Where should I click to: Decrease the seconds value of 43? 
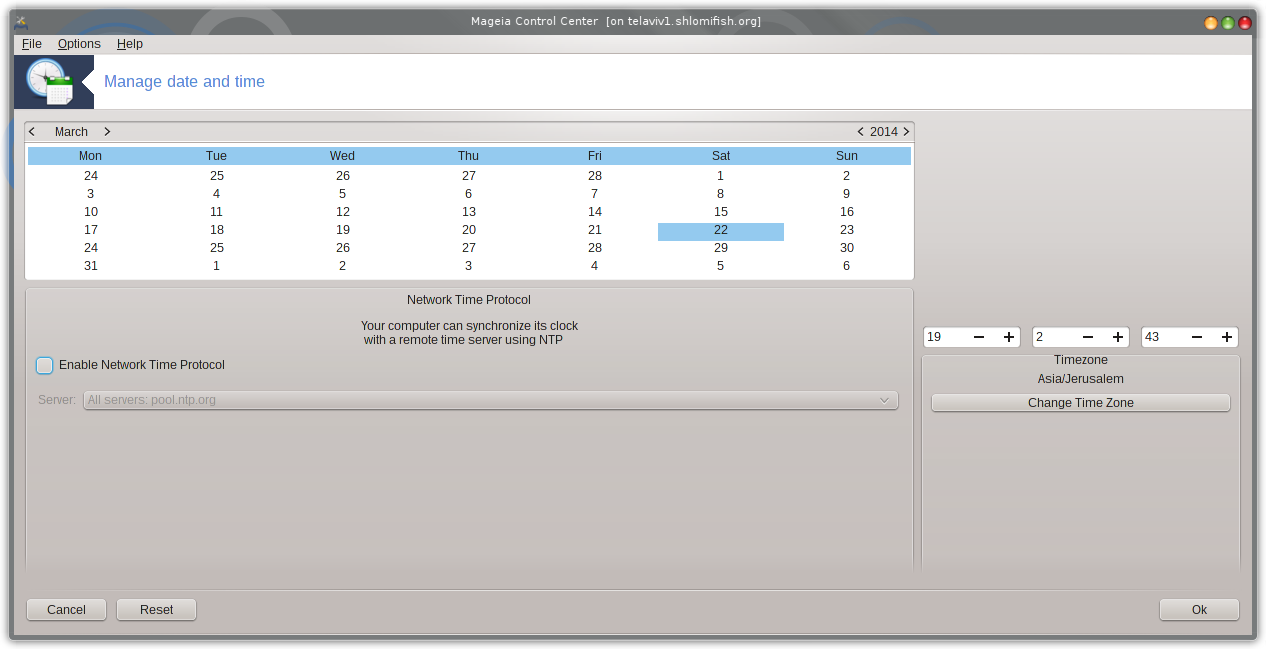point(1197,337)
